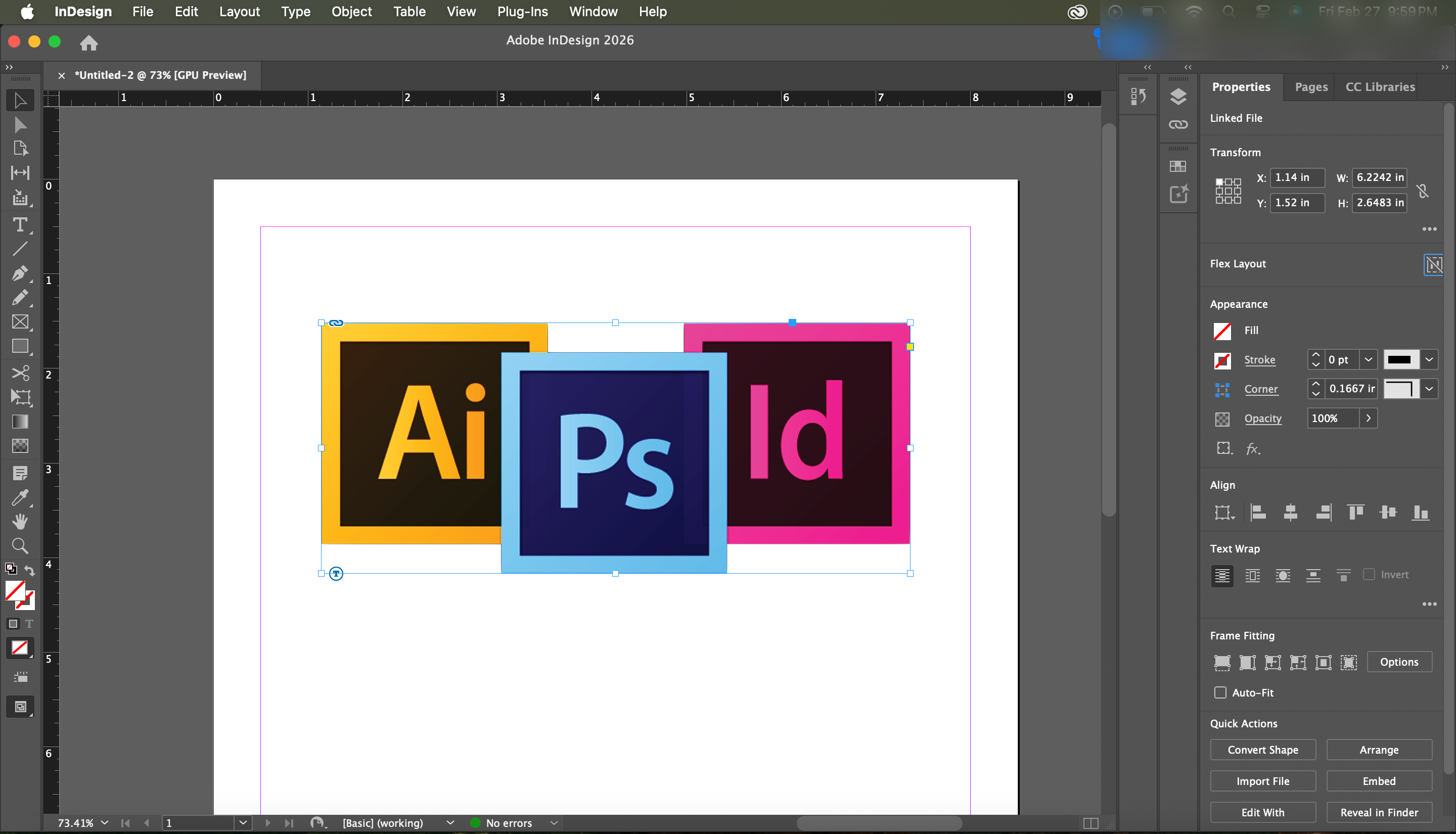1456x834 pixels.
Task: Choose the Scissors tool
Action: pyautogui.click(x=20, y=374)
